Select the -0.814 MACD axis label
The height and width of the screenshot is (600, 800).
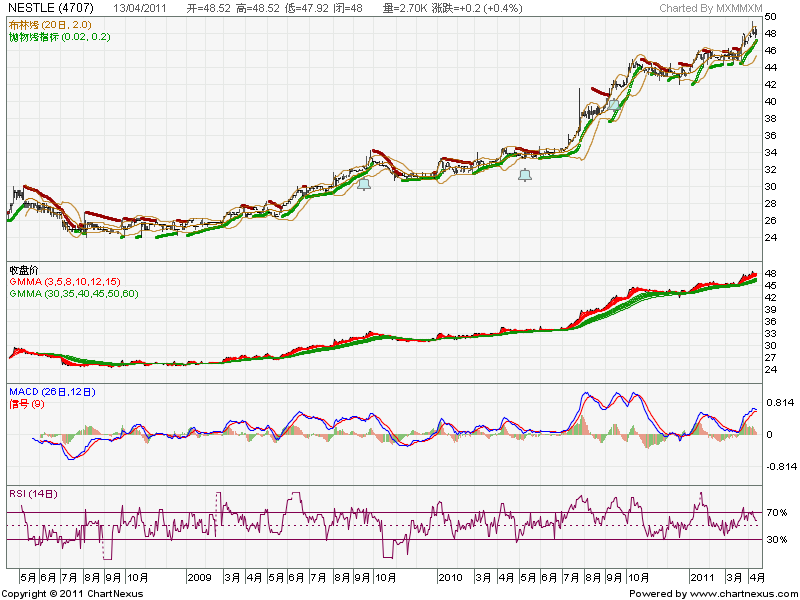[x=780, y=466]
